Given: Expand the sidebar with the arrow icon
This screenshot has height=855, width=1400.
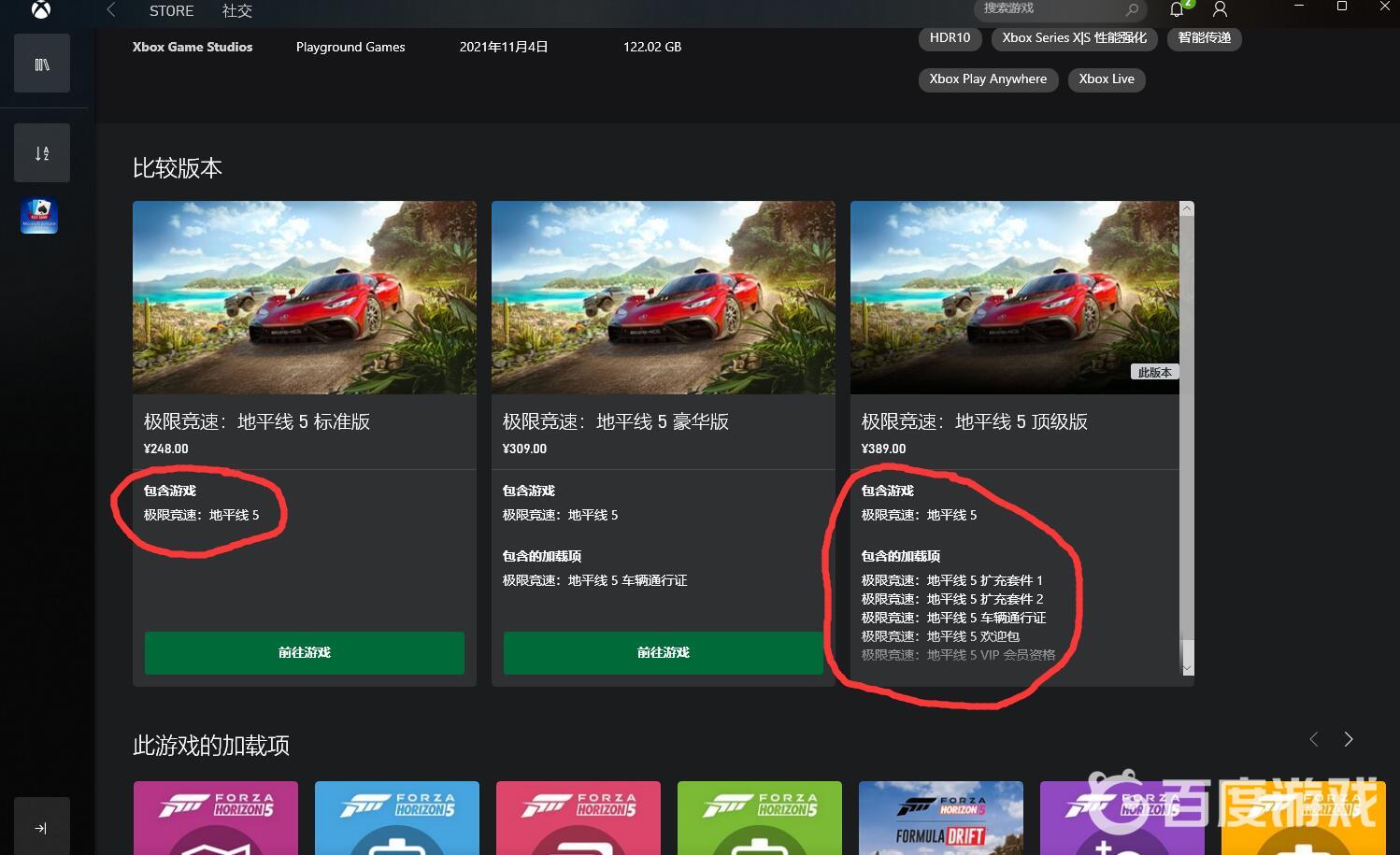Looking at the screenshot, I should (42, 827).
